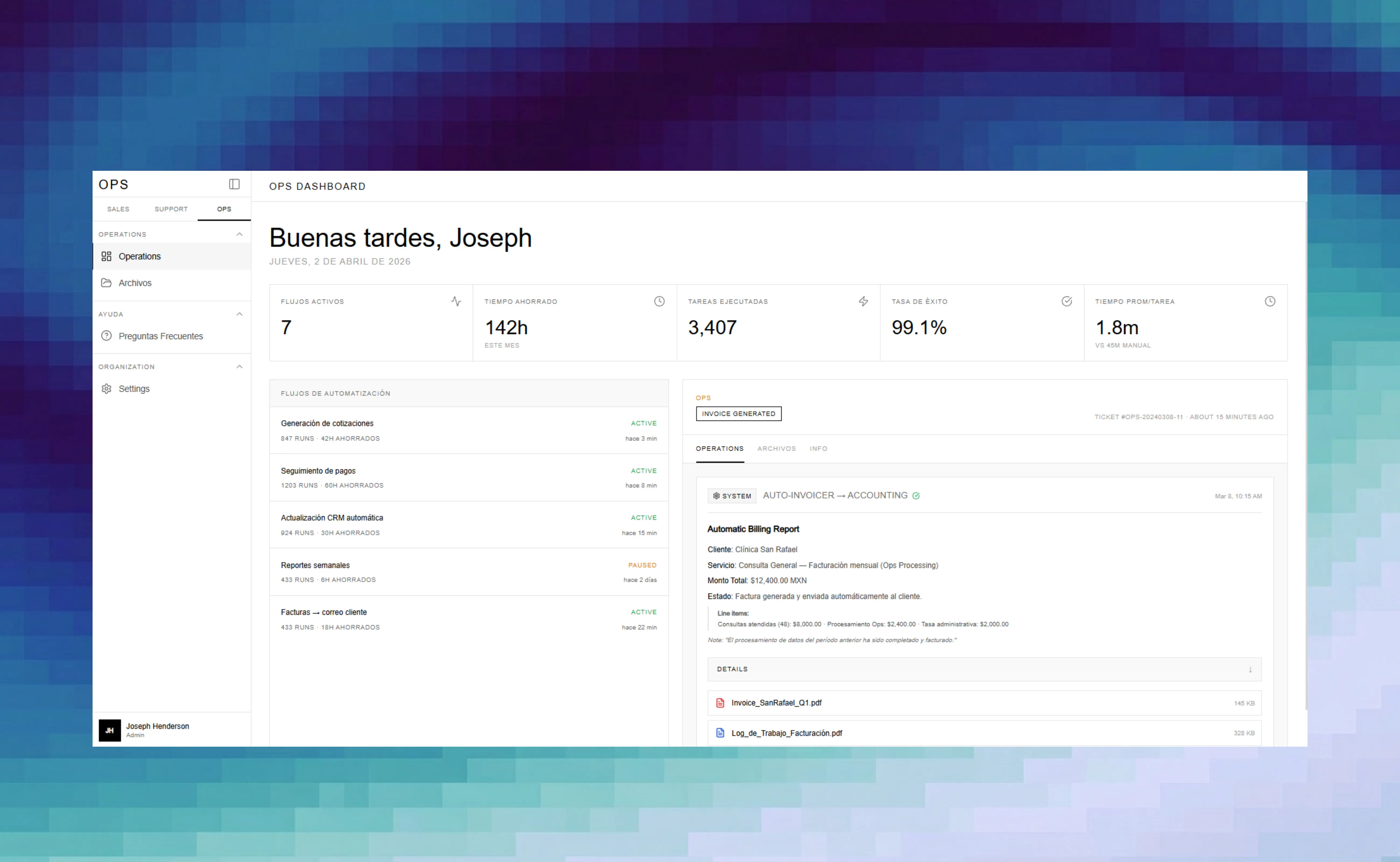Click the Archivos folder icon

pyautogui.click(x=107, y=283)
